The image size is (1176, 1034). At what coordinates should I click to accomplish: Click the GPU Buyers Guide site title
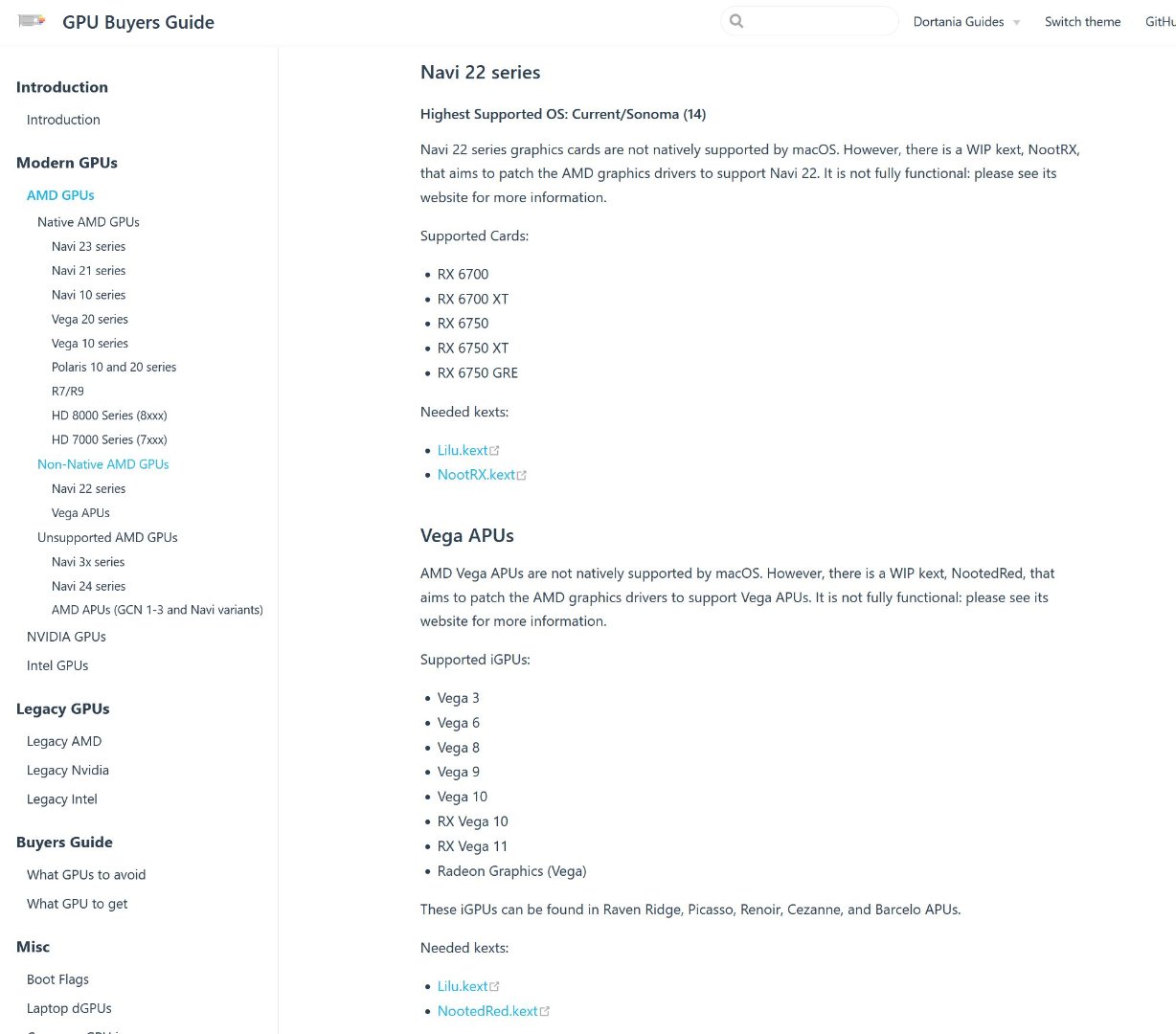pos(138,22)
